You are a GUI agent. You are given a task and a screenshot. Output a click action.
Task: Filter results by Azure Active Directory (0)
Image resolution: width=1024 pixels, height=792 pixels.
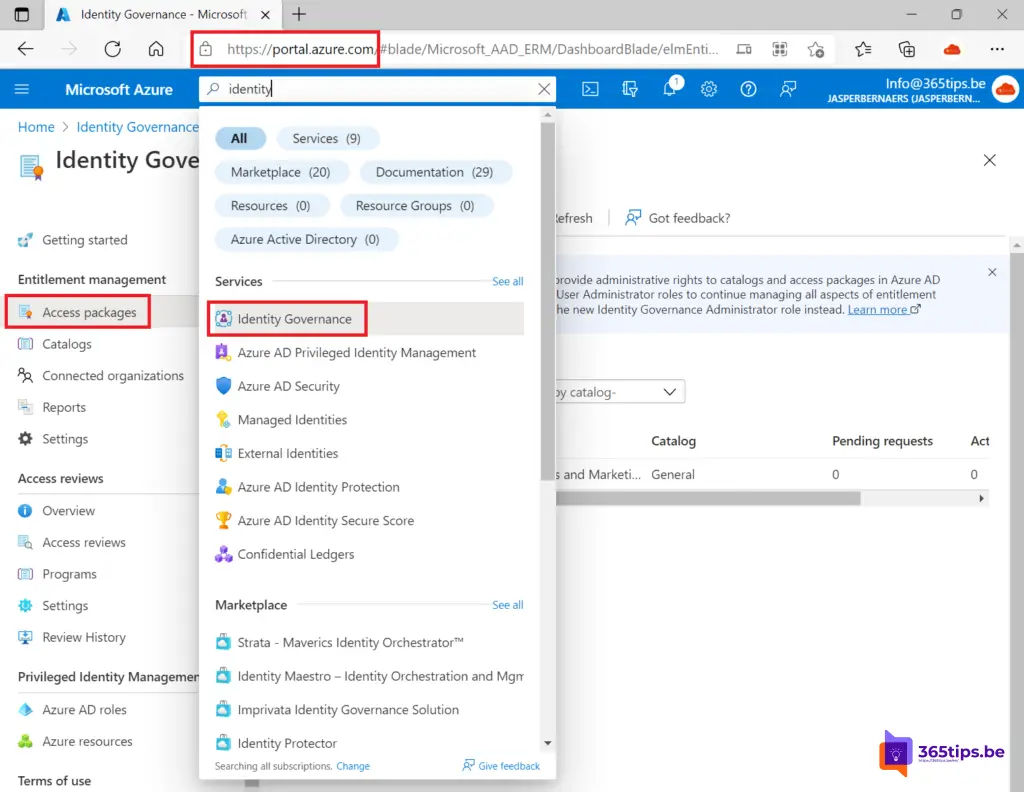coord(305,240)
